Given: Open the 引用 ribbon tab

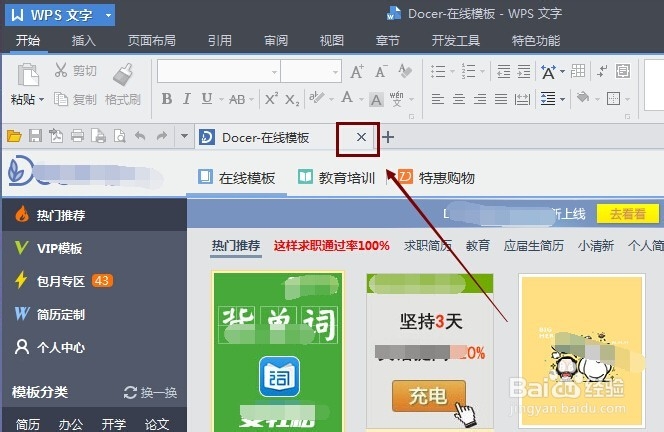Looking at the screenshot, I should click(x=220, y=41).
